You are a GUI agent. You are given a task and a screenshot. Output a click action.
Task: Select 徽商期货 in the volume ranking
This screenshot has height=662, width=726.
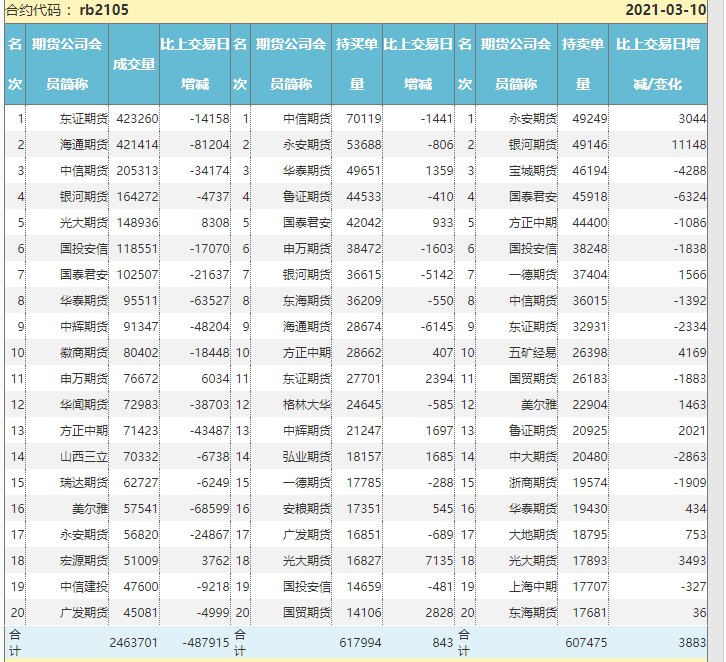84,353
